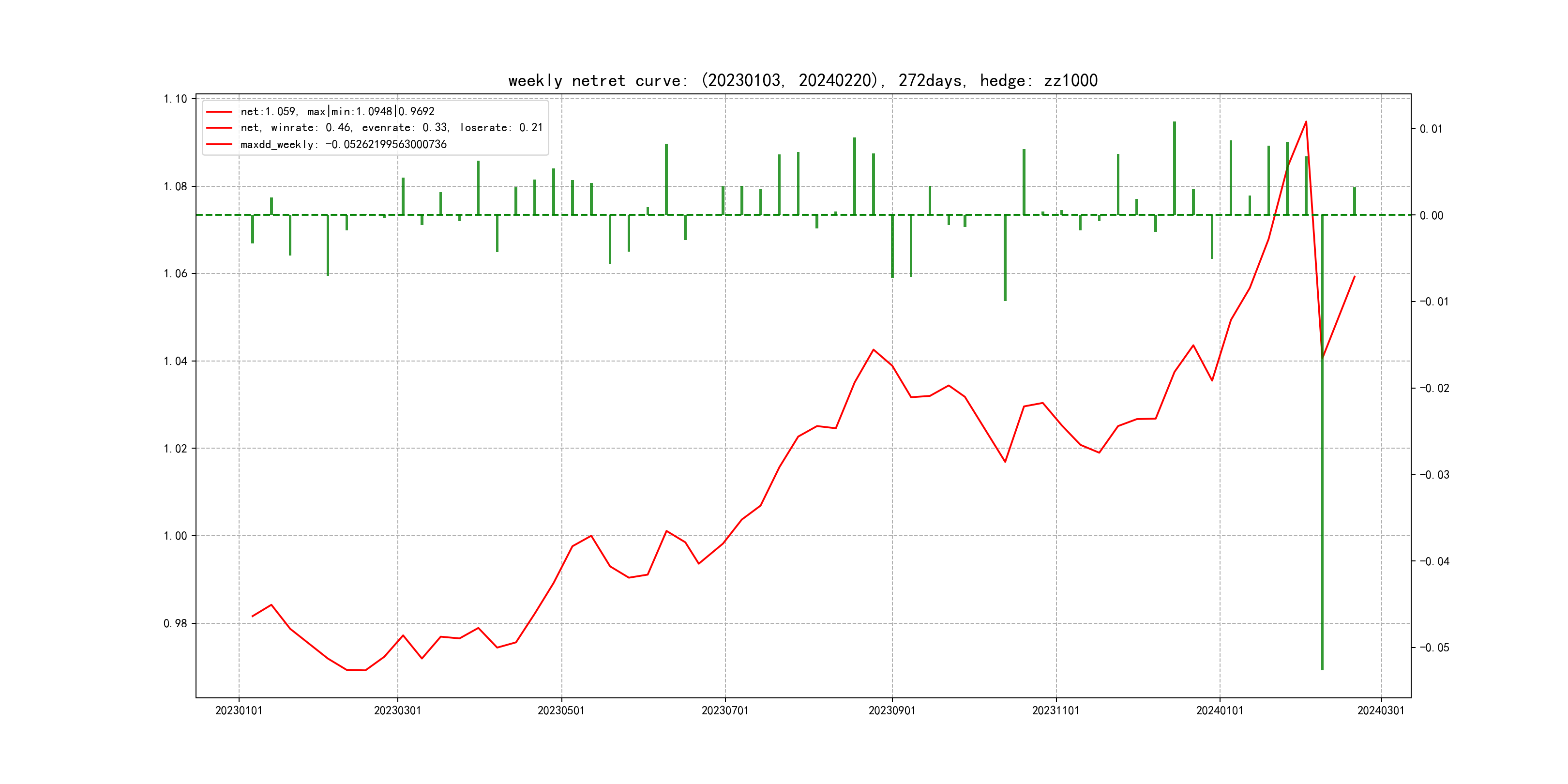Viewport: 1568px width, 784px height.
Task: Click the 20230701 x-axis label
Action: 725,710
